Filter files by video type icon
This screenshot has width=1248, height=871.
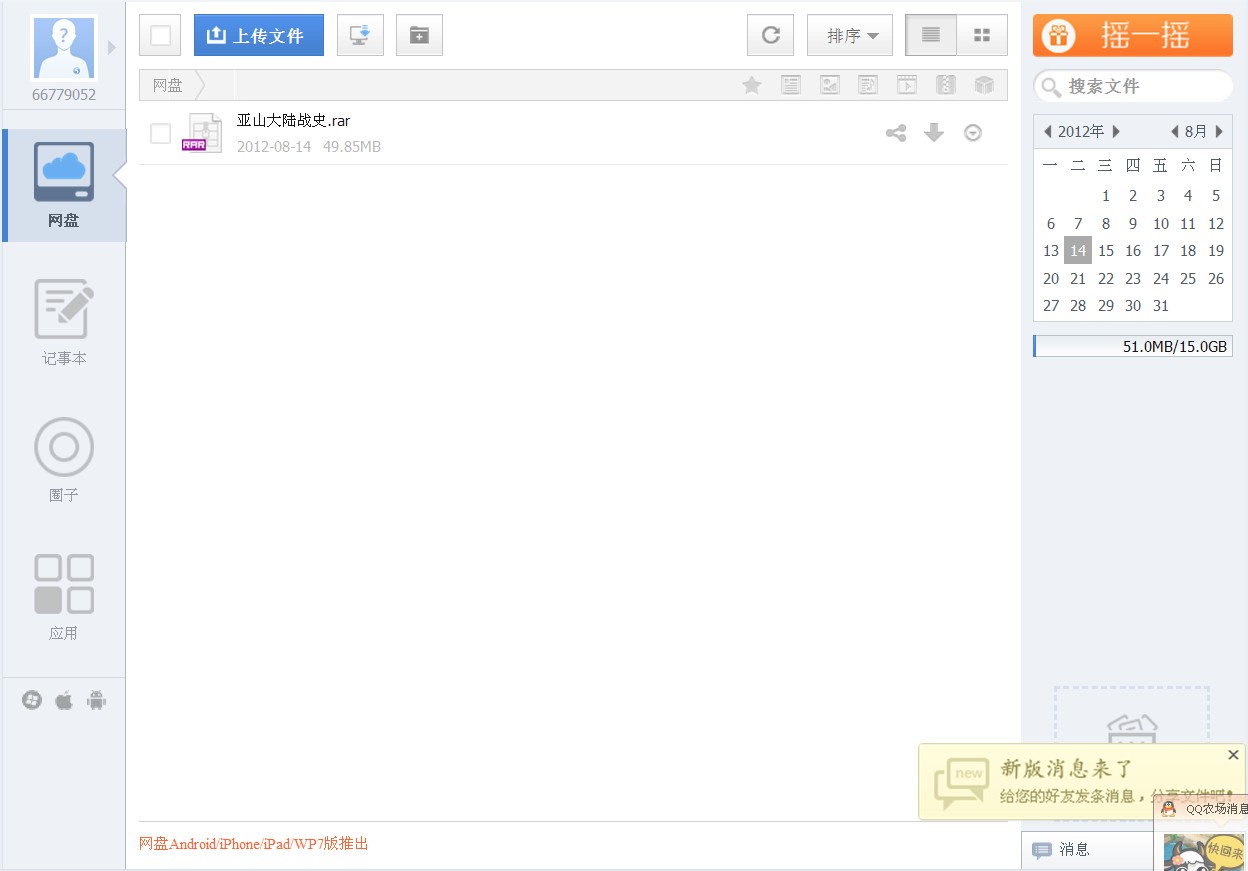[907, 85]
